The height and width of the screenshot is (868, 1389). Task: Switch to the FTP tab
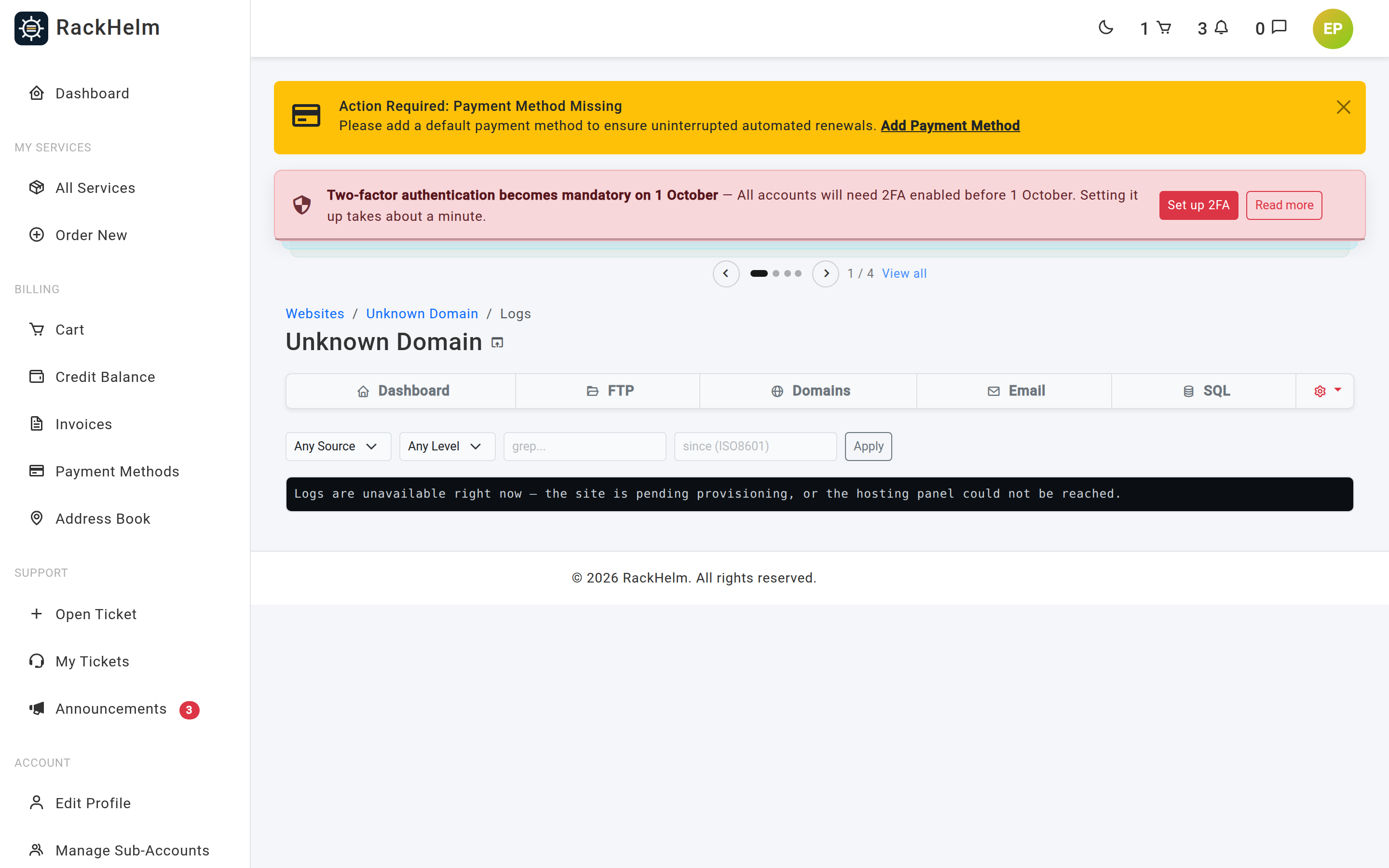607,391
